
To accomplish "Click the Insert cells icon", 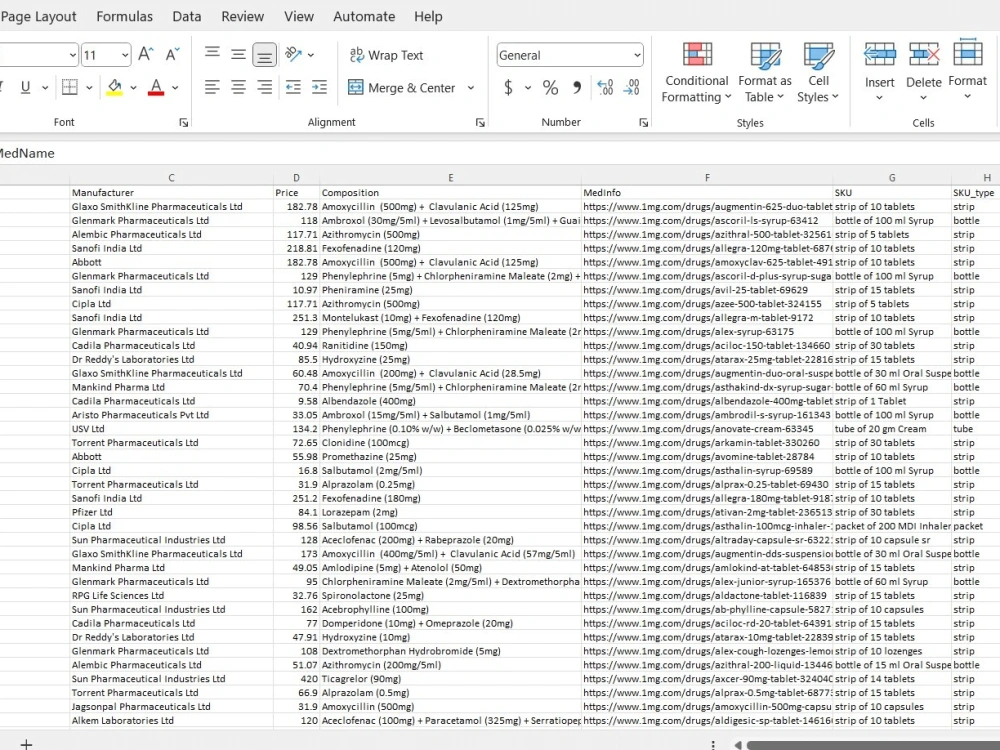I will coord(879,55).
